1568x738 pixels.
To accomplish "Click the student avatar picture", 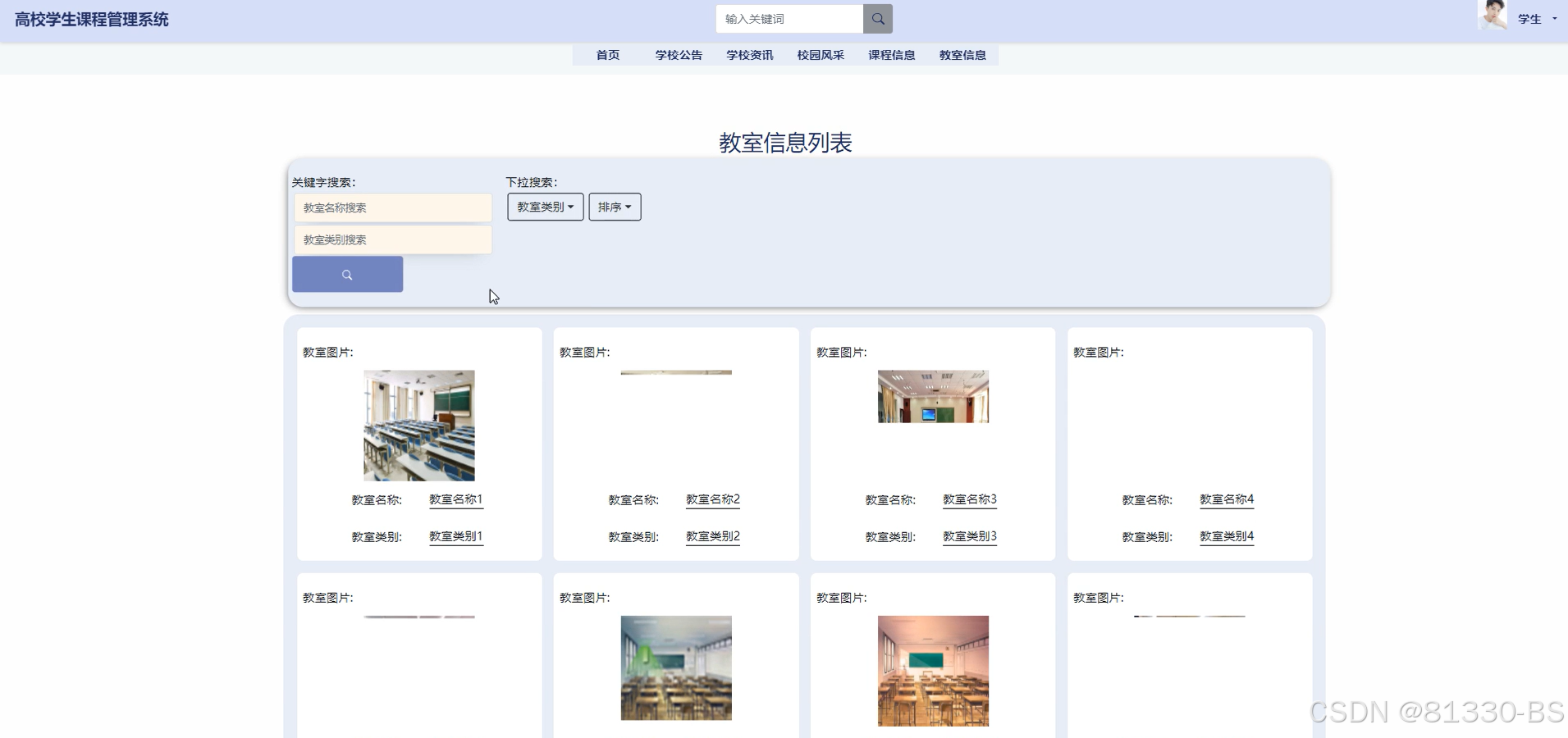I will coord(1493,15).
